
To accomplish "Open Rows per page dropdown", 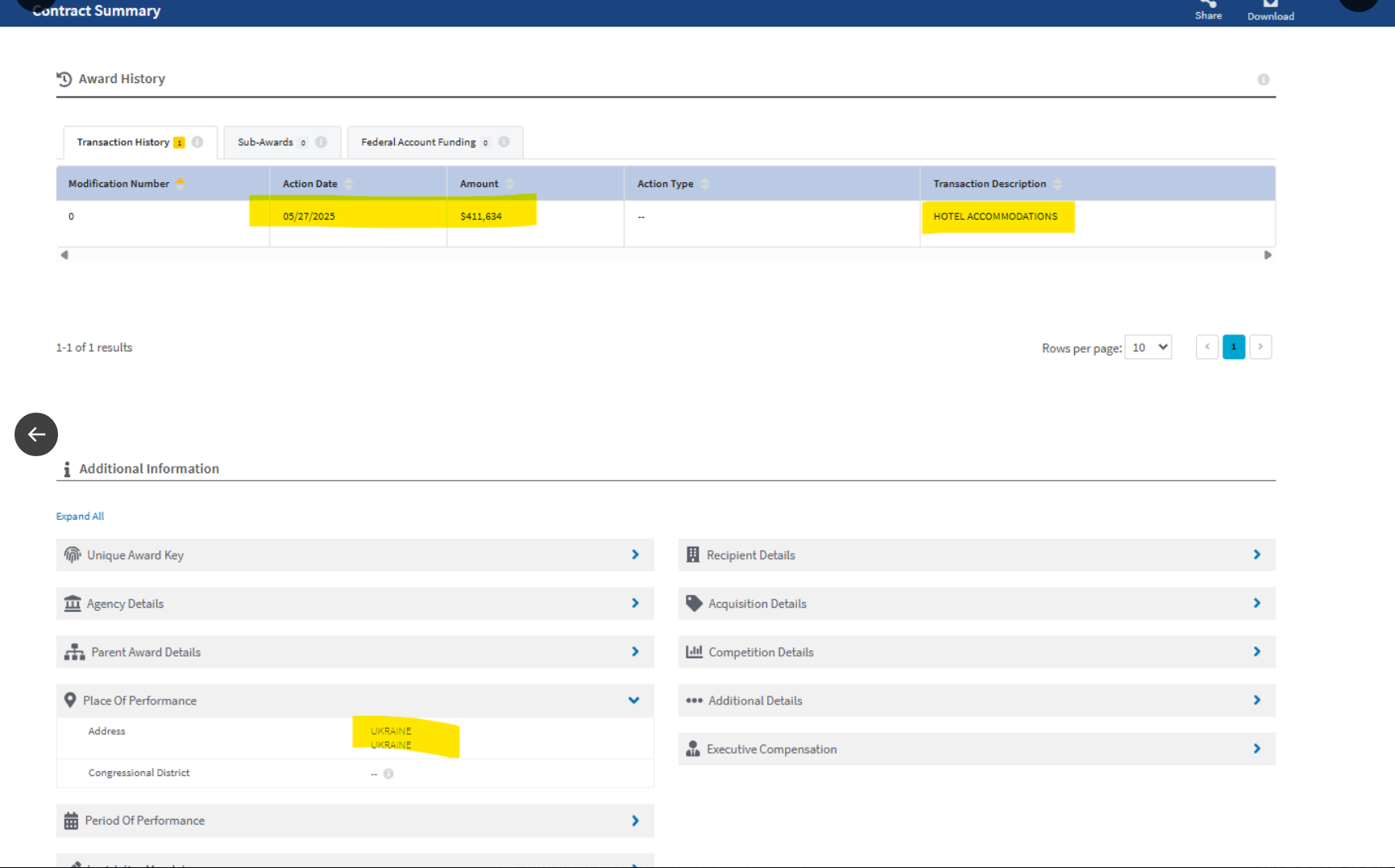I will 1148,347.
